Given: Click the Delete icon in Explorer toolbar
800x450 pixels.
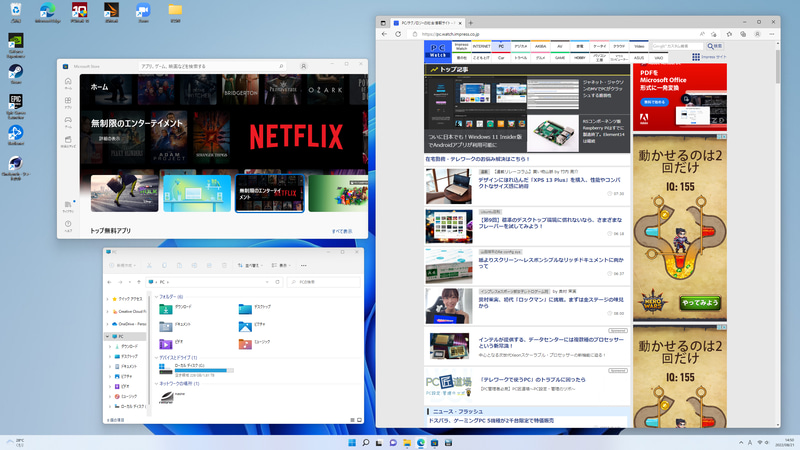Looking at the screenshot, I should point(224,265).
